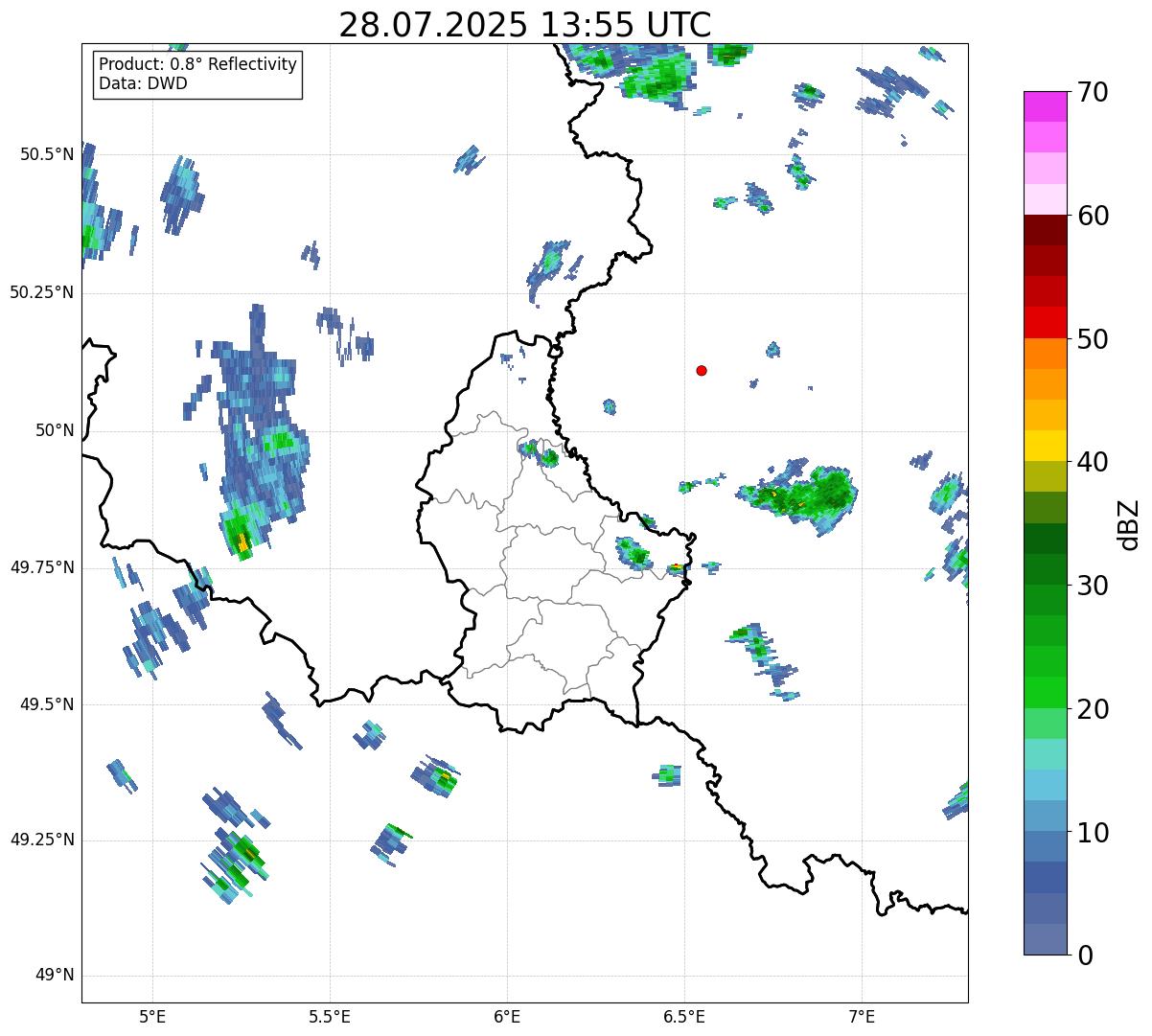Click the latitude label 50.5°N
This screenshot has height=1036, width=1152.
(47, 154)
